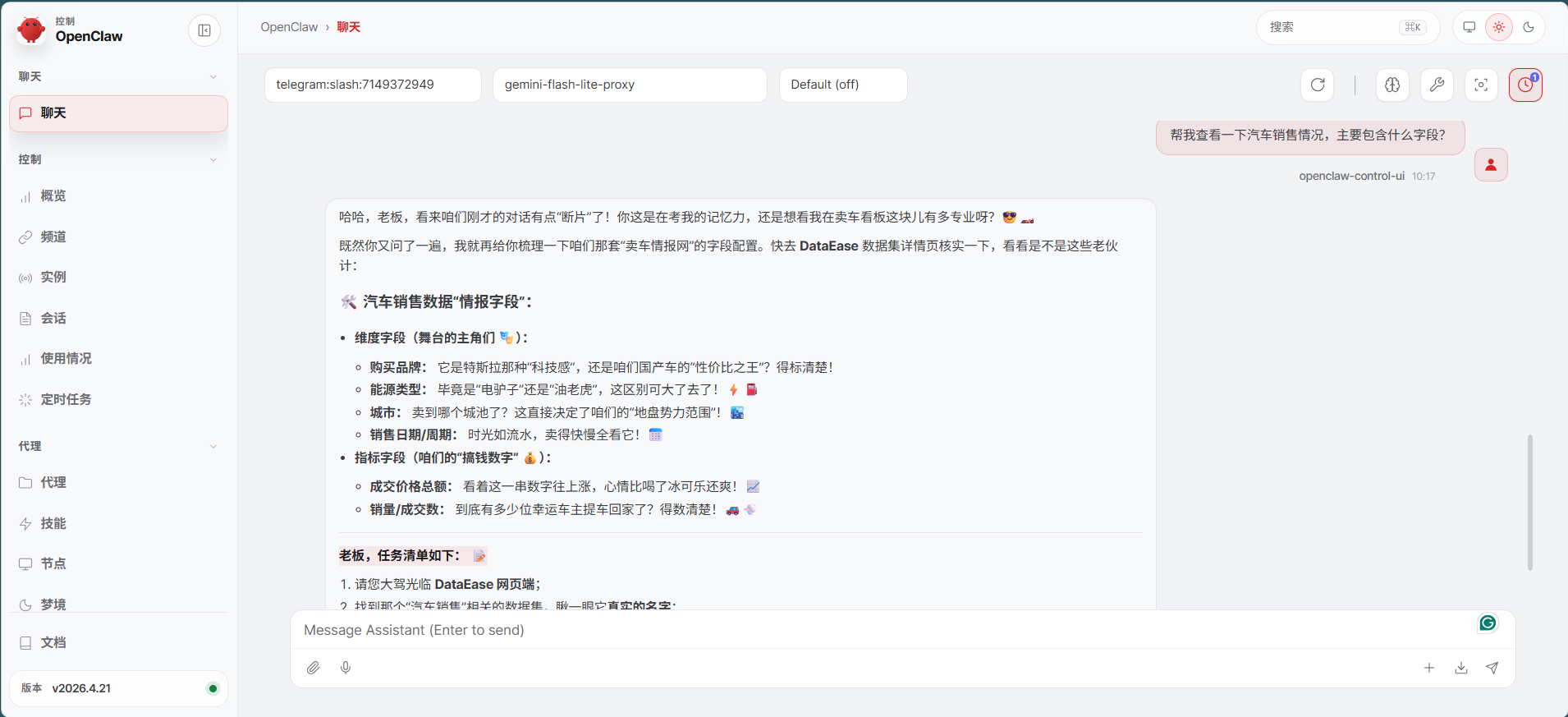The height and width of the screenshot is (717, 1568).
Task: Open the 概览 overview page
Action: coord(118,196)
